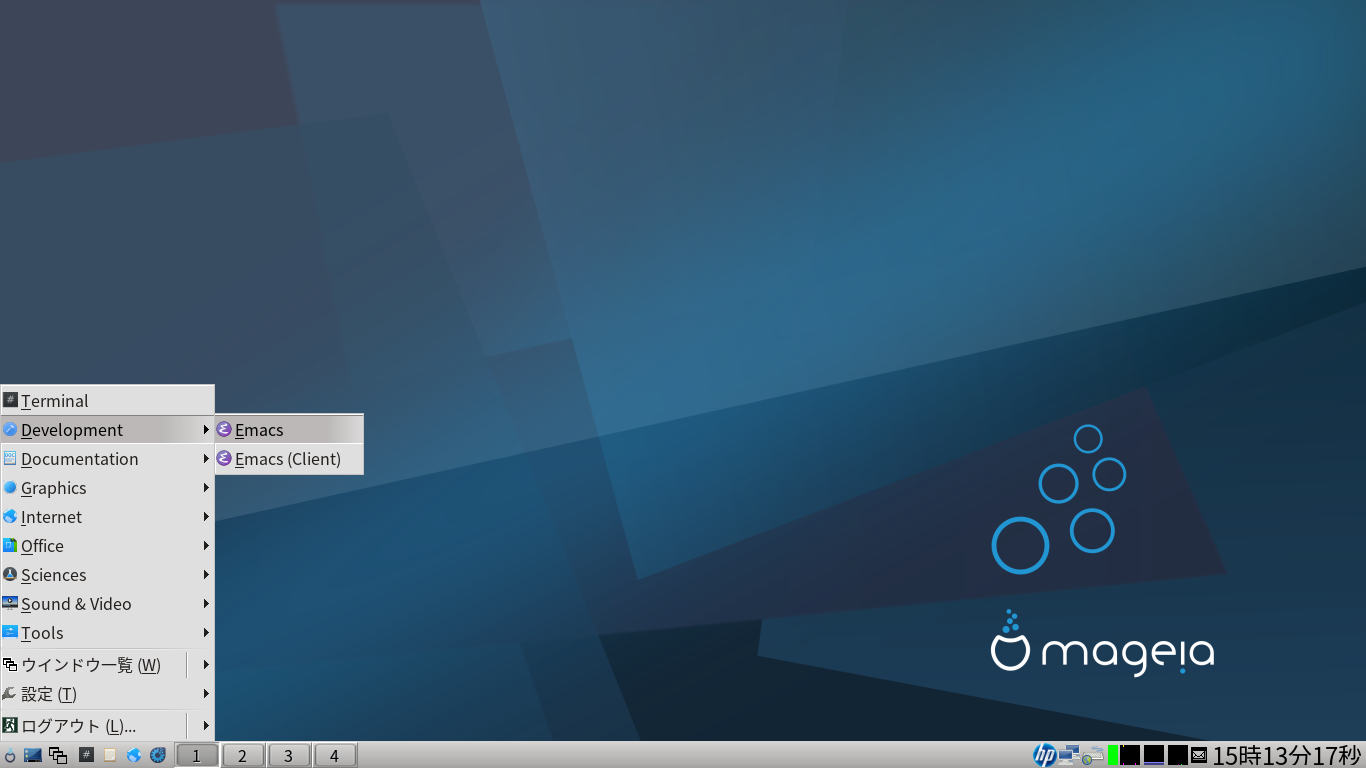Click the middle monitor graph with the blue line

[1154, 755]
